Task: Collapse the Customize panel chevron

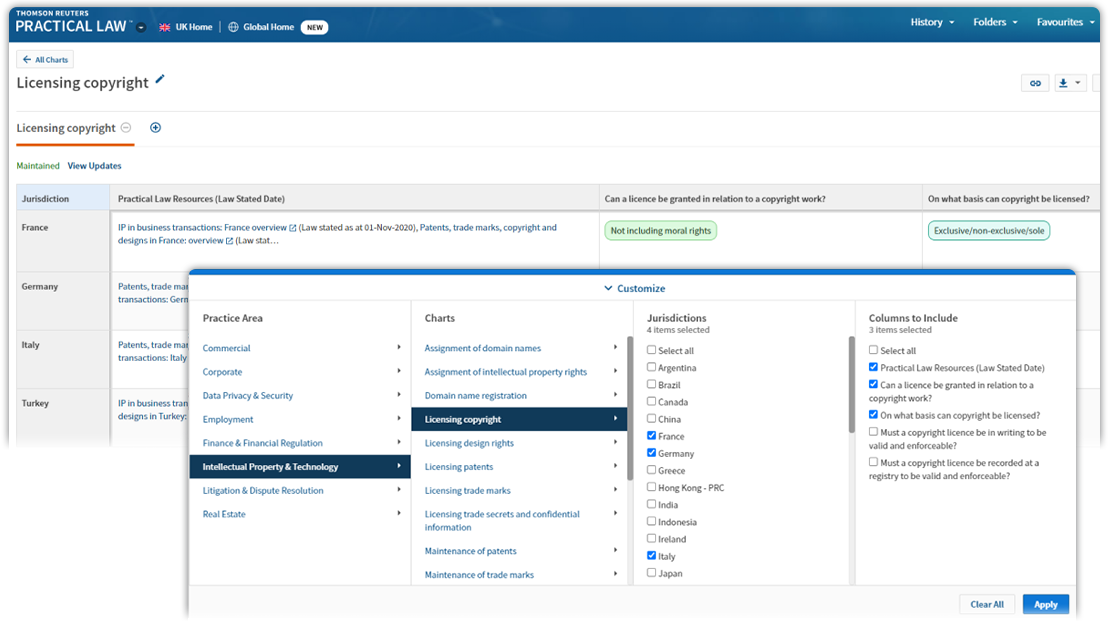Action: pos(608,288)
